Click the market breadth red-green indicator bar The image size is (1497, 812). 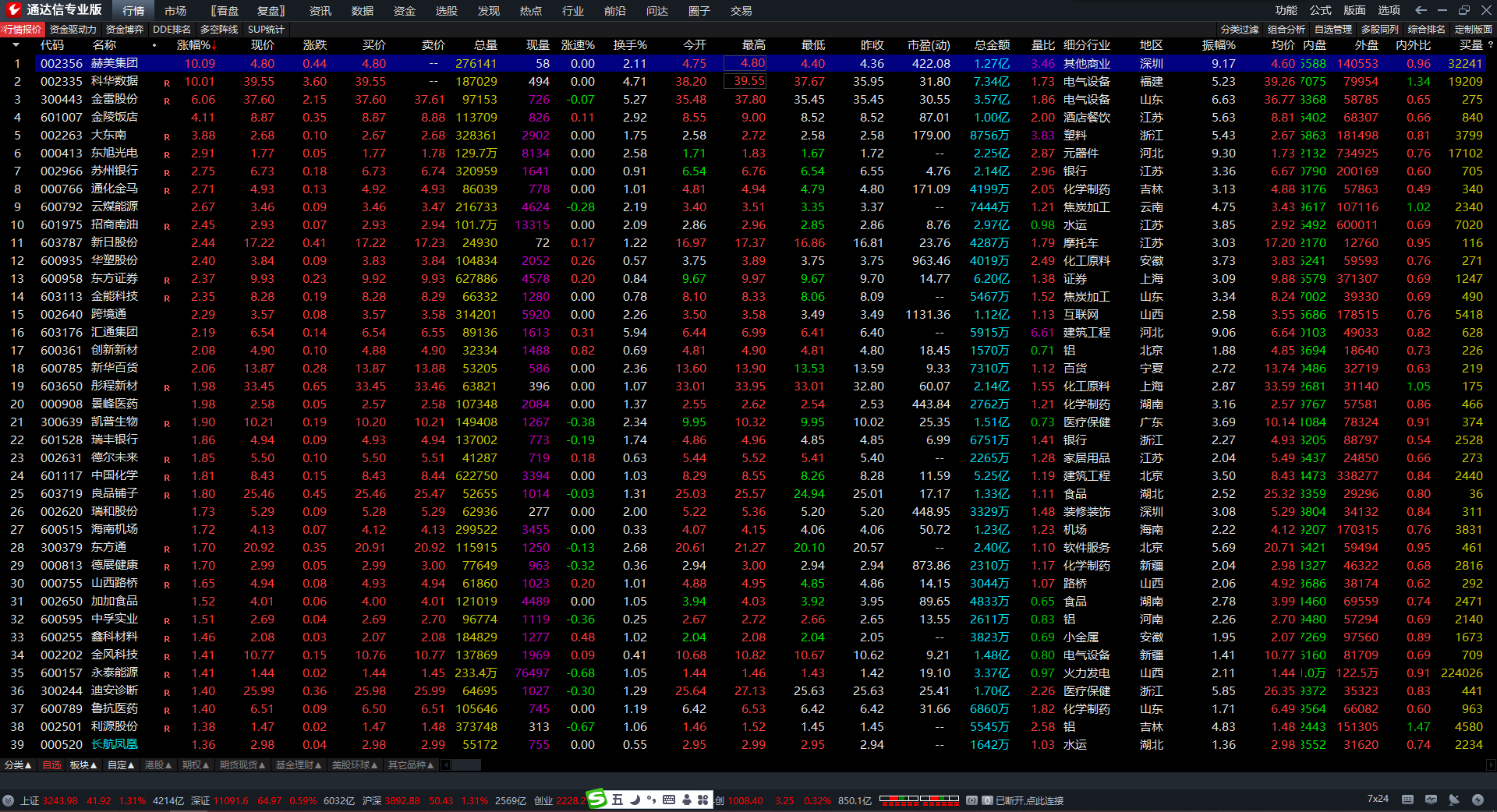pos(919,800)
